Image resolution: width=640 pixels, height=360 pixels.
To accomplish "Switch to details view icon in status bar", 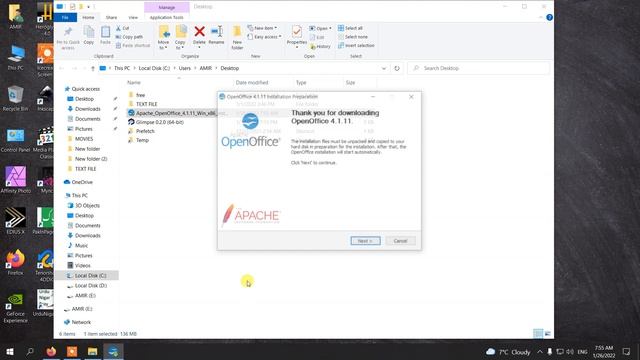I will coord(538,334).
